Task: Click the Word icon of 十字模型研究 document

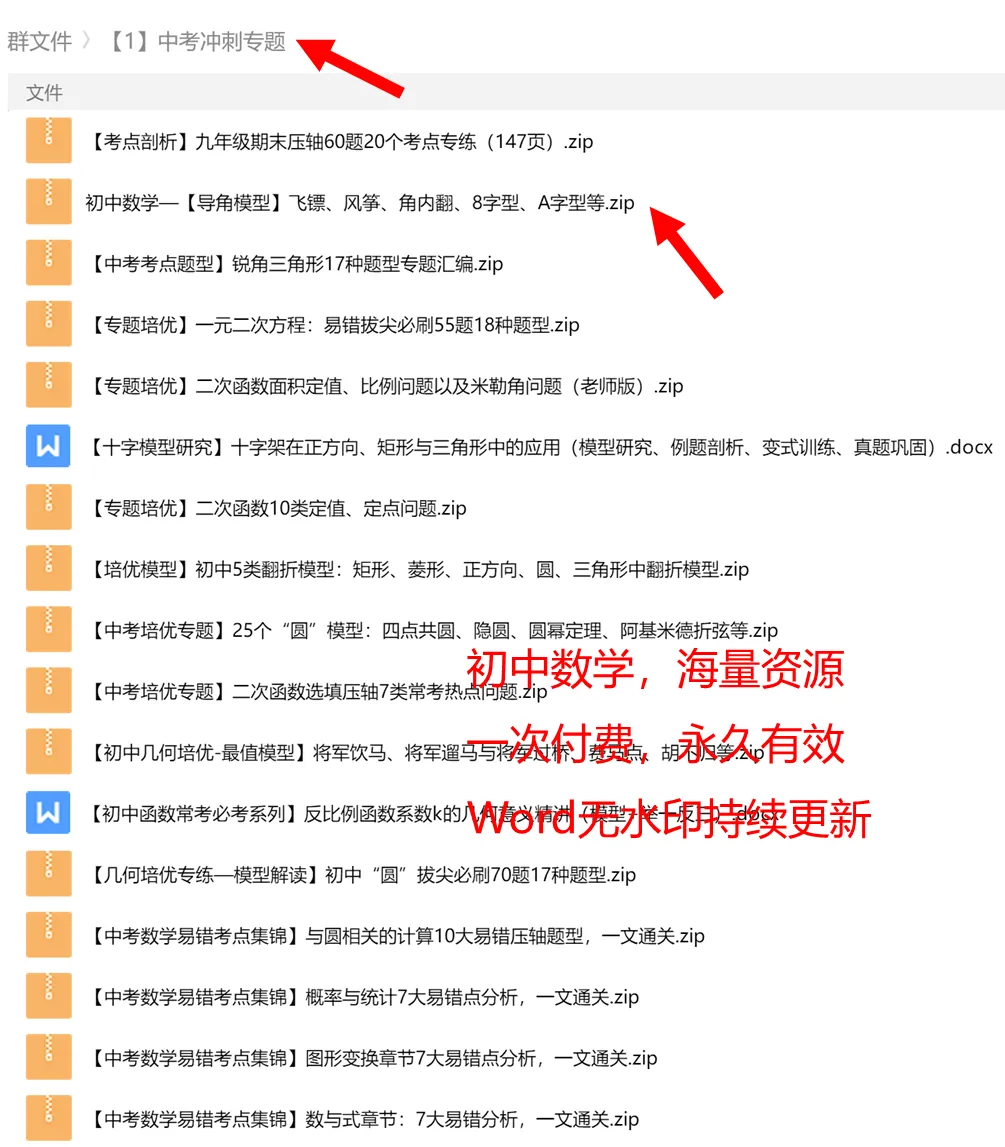Action: click(49, 446)
